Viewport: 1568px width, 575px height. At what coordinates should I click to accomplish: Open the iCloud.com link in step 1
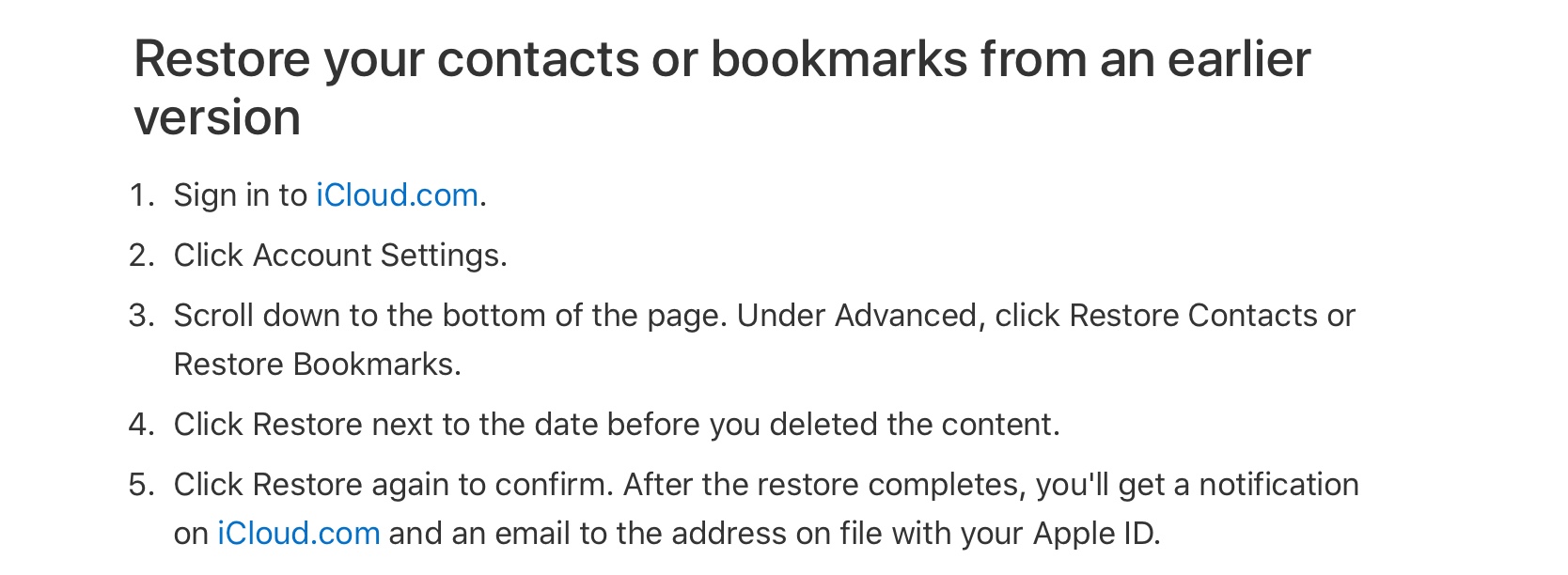397,195
